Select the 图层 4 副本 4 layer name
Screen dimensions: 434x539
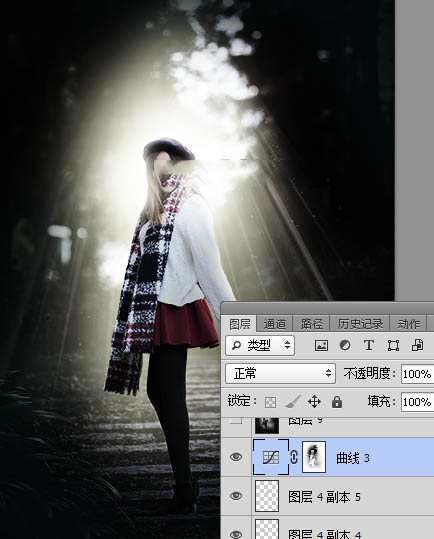point(324,535)
